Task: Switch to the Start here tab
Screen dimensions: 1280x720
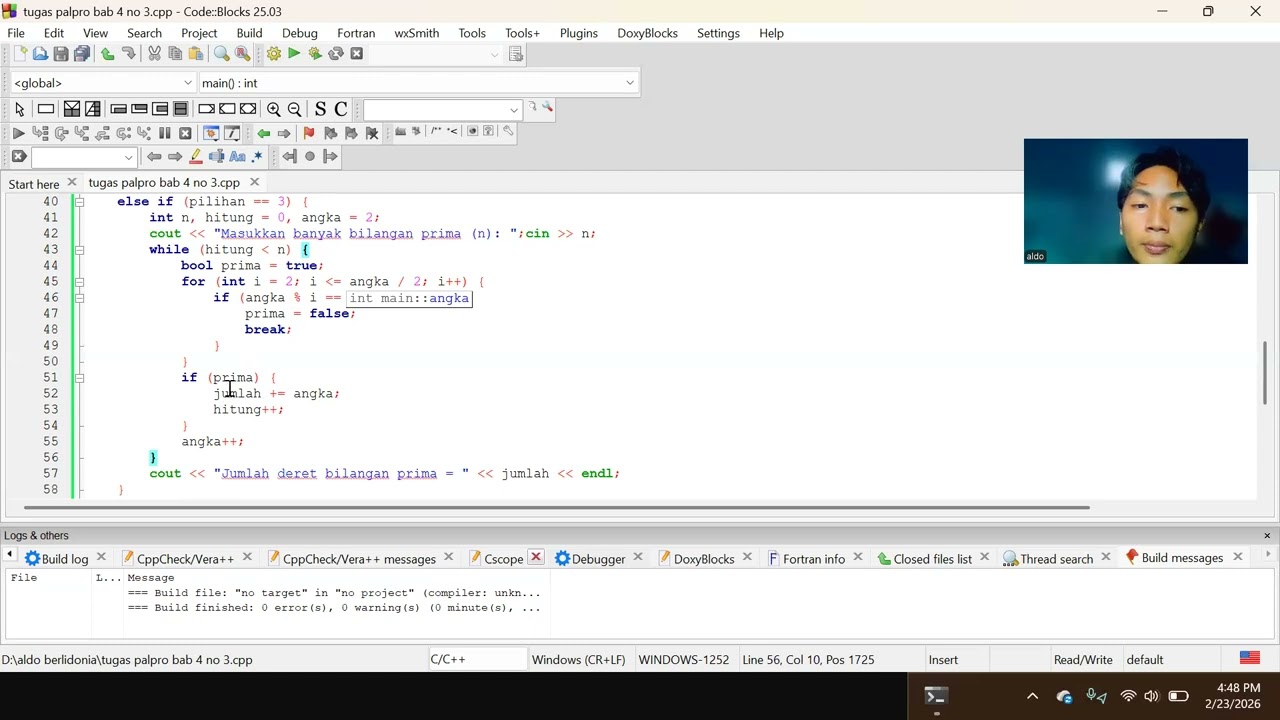Action: coord(34,183)
